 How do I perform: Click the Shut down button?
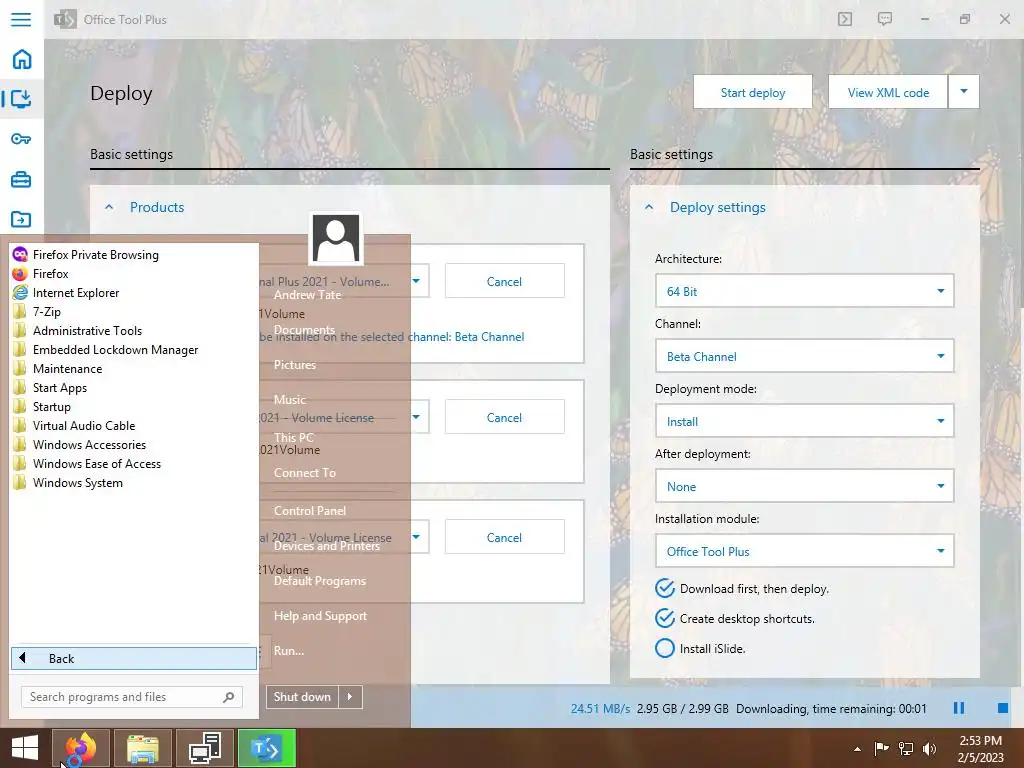(x=302, y=697)
